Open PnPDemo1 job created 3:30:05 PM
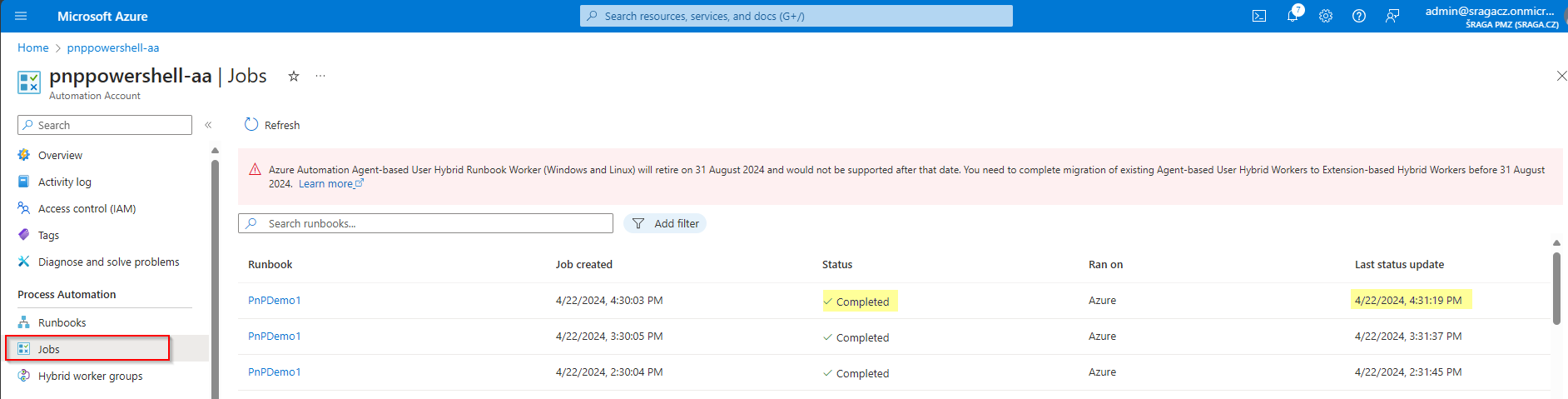The width and height of the screenshot is (1568, 399). [x=274, y=336]
